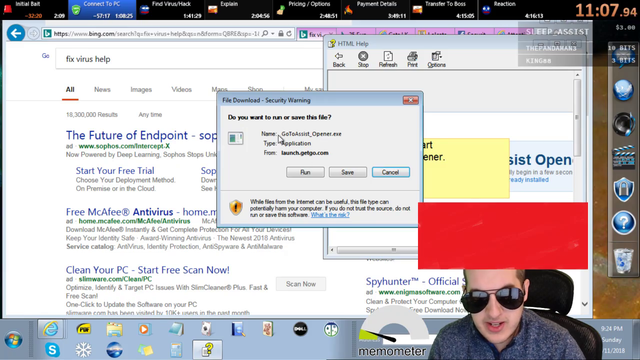The height and width of the screenshot is (360, 640).
Task: Click Refresh in HTML Help toolbar
Action: [388, 60]
